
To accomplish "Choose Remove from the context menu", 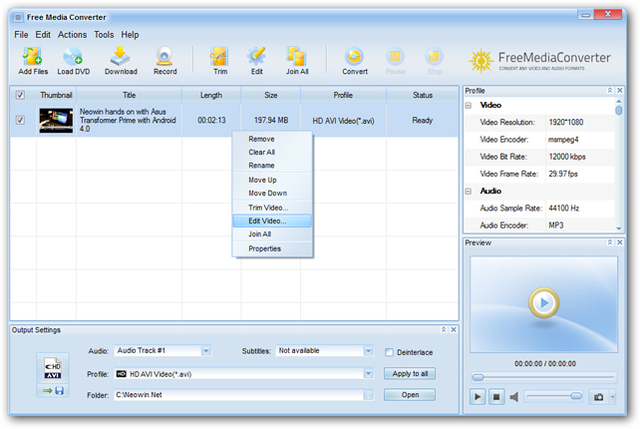I will pos(272,139).
